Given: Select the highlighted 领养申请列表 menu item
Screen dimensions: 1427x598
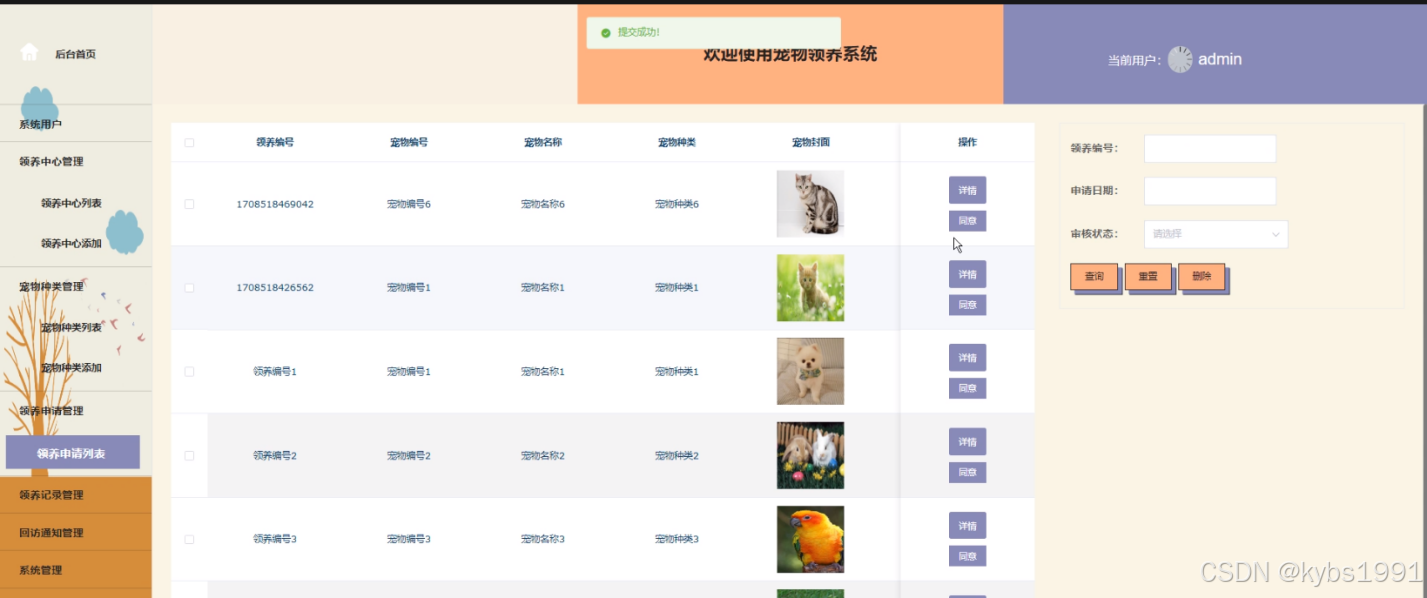Looking at the screenshot, I should [x=73, y=453].
